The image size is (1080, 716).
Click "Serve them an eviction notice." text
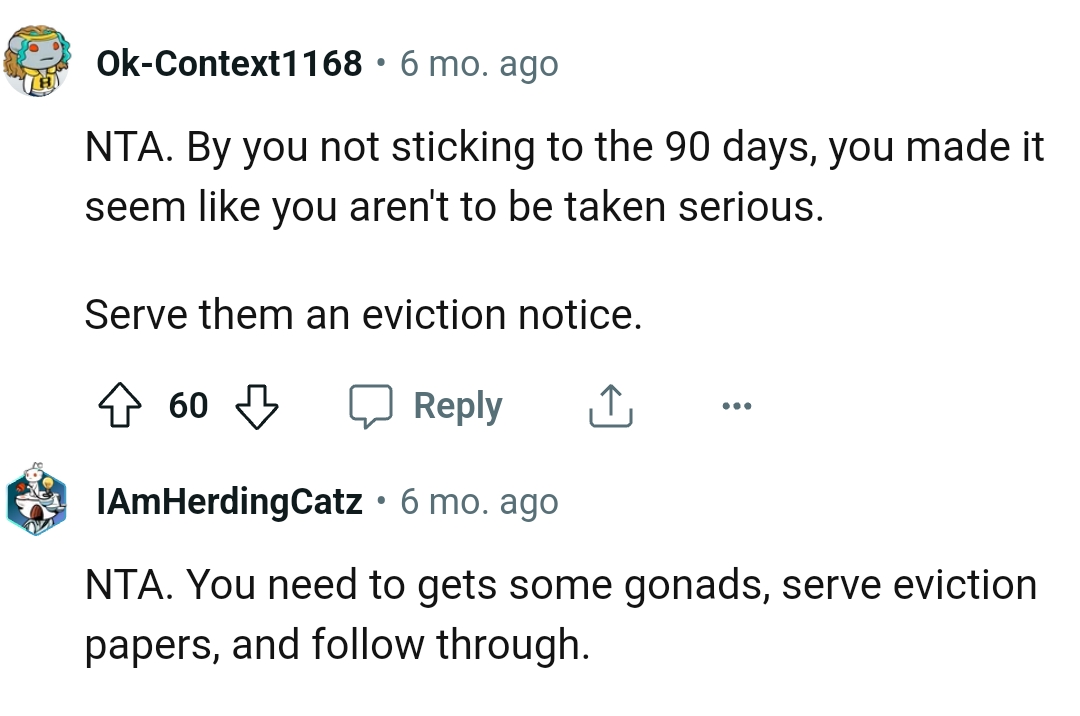coord(361,316)
